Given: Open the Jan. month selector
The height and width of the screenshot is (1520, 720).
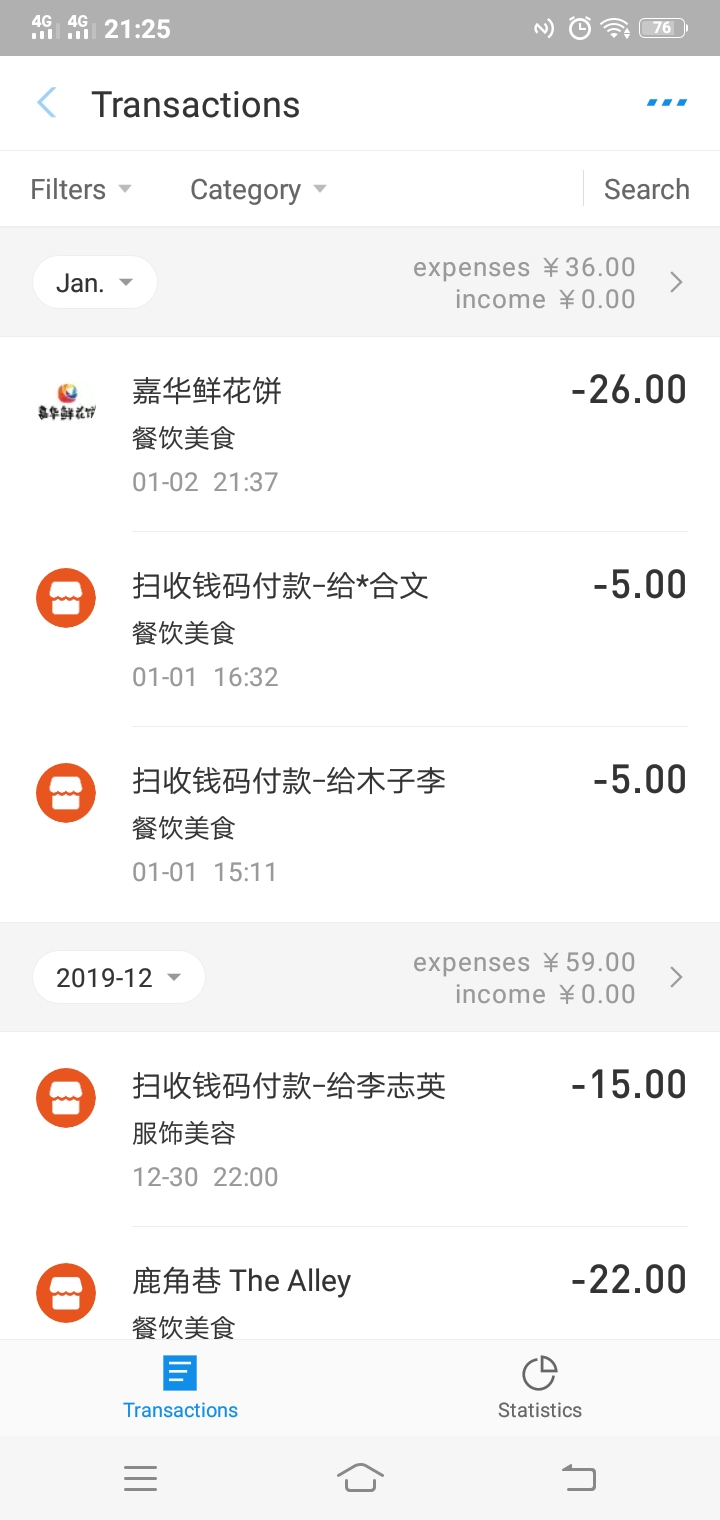Looking at the screenshot, I should coord(95,283).
